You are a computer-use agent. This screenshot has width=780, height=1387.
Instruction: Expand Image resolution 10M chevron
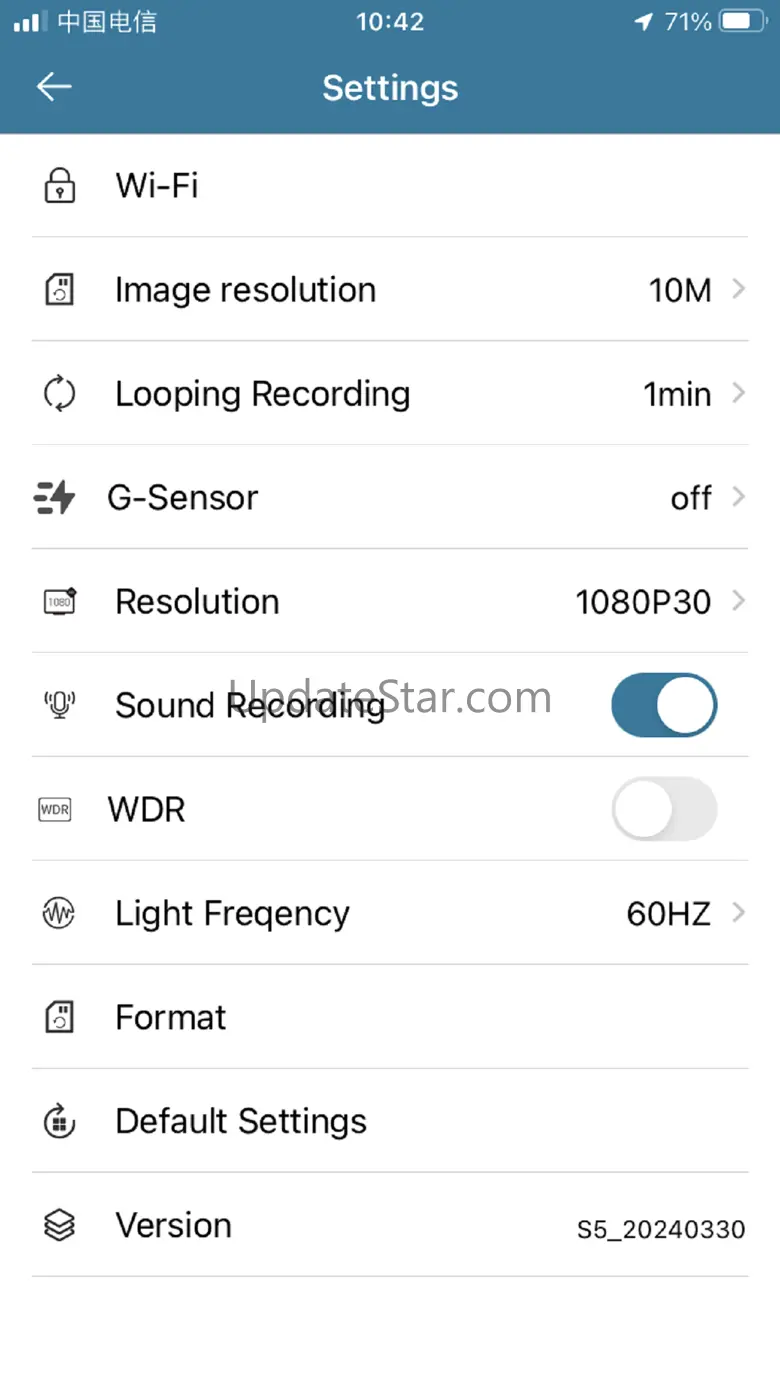pyautogui.click(x=738, y=289)
